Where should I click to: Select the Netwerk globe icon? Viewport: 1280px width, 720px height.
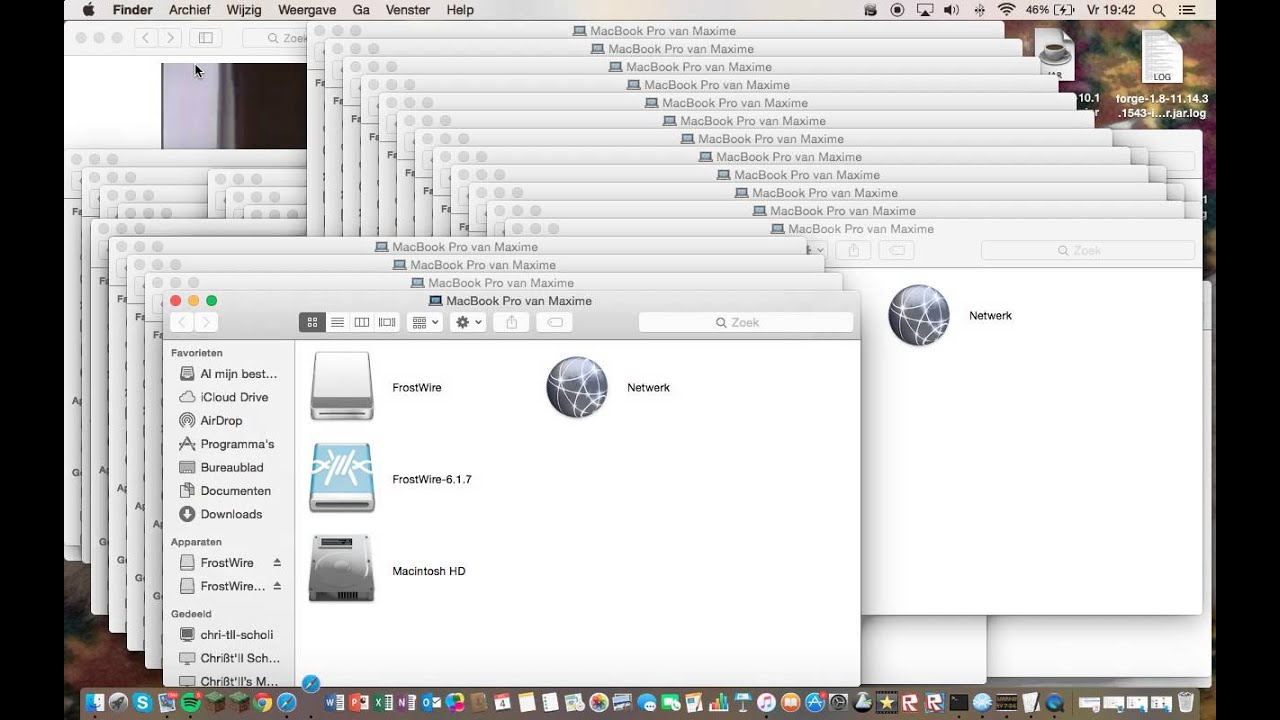coord(577,387)
